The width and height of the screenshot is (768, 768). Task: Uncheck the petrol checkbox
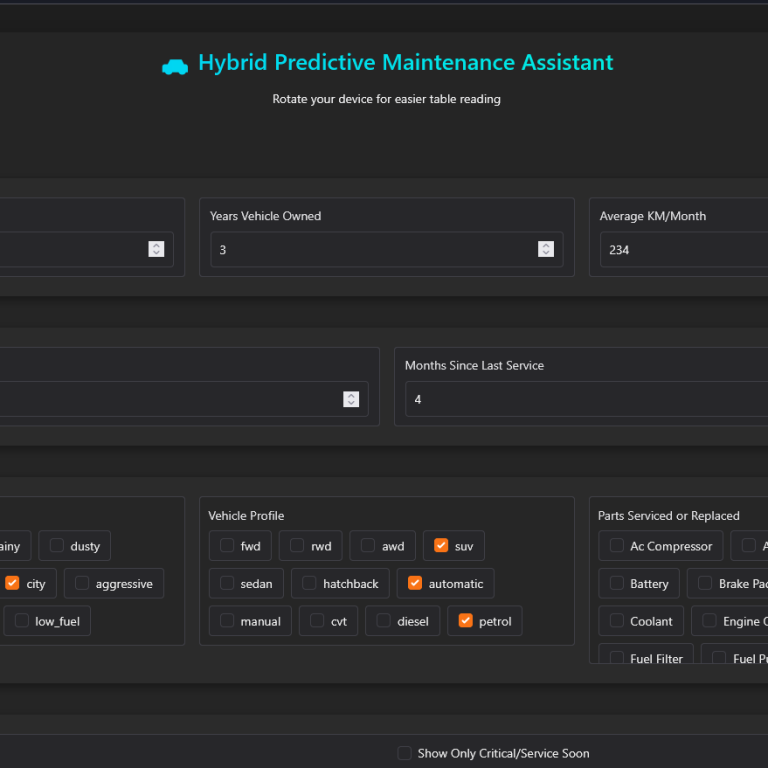coord(465,621)
